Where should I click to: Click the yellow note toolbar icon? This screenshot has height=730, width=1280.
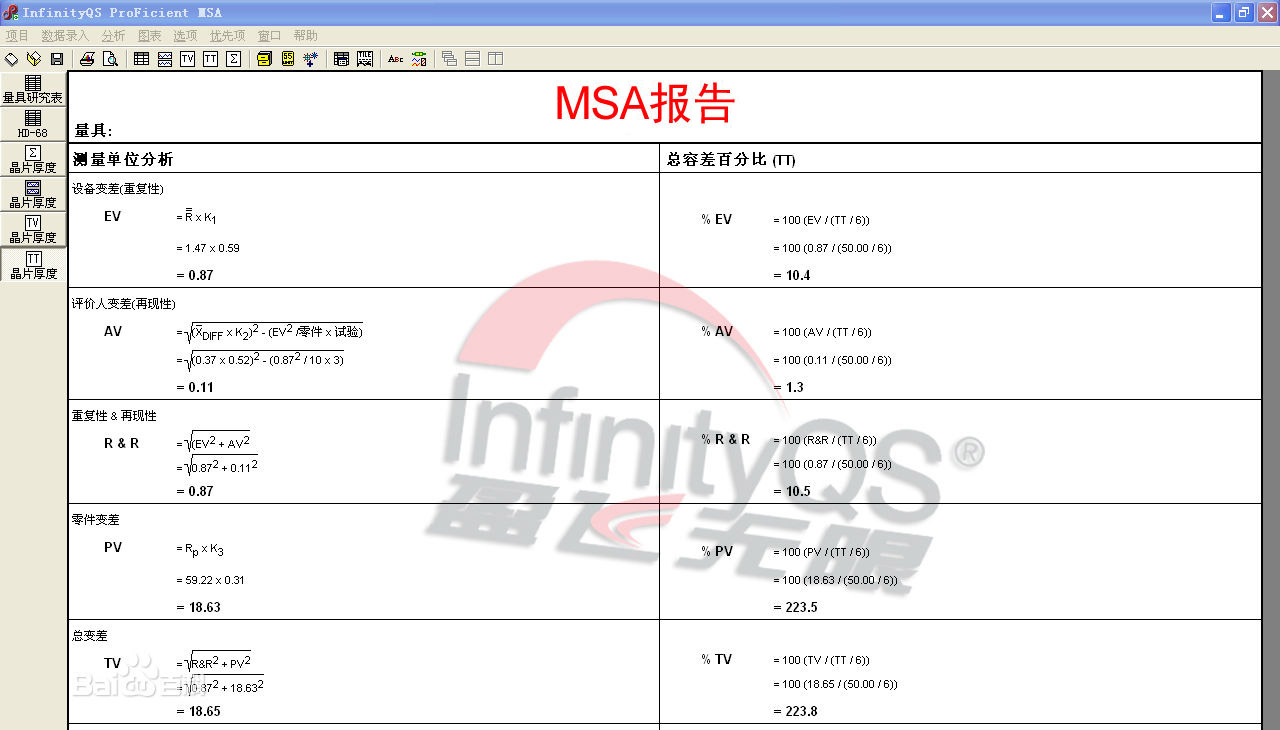(264, 59)
